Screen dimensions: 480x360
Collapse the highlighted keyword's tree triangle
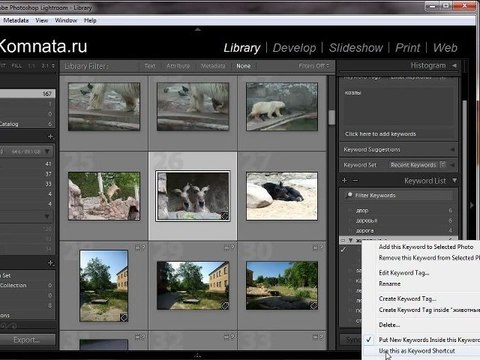(x=350, y=240)
